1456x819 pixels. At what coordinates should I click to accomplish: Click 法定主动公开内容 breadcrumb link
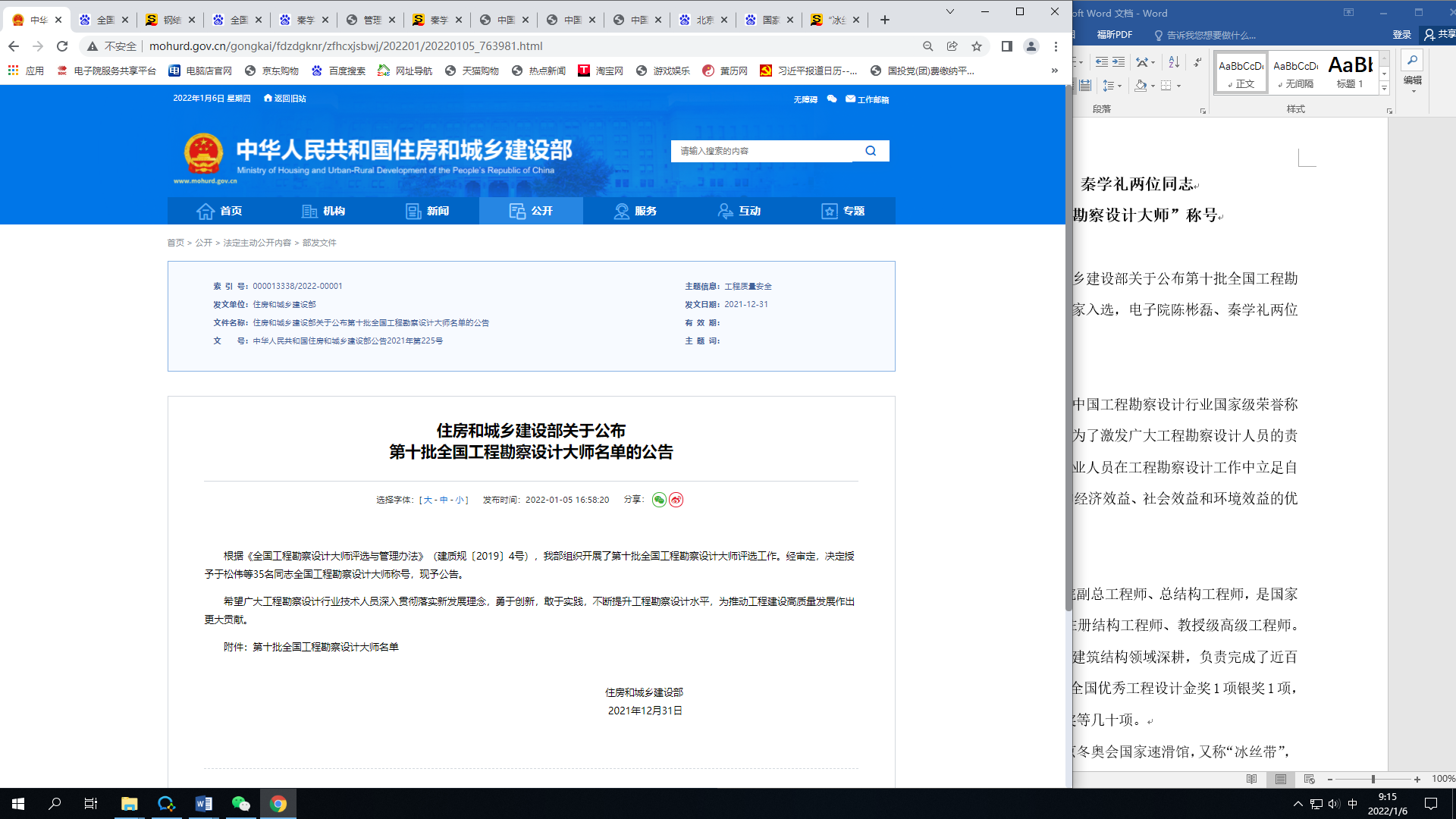pos(257,243)
